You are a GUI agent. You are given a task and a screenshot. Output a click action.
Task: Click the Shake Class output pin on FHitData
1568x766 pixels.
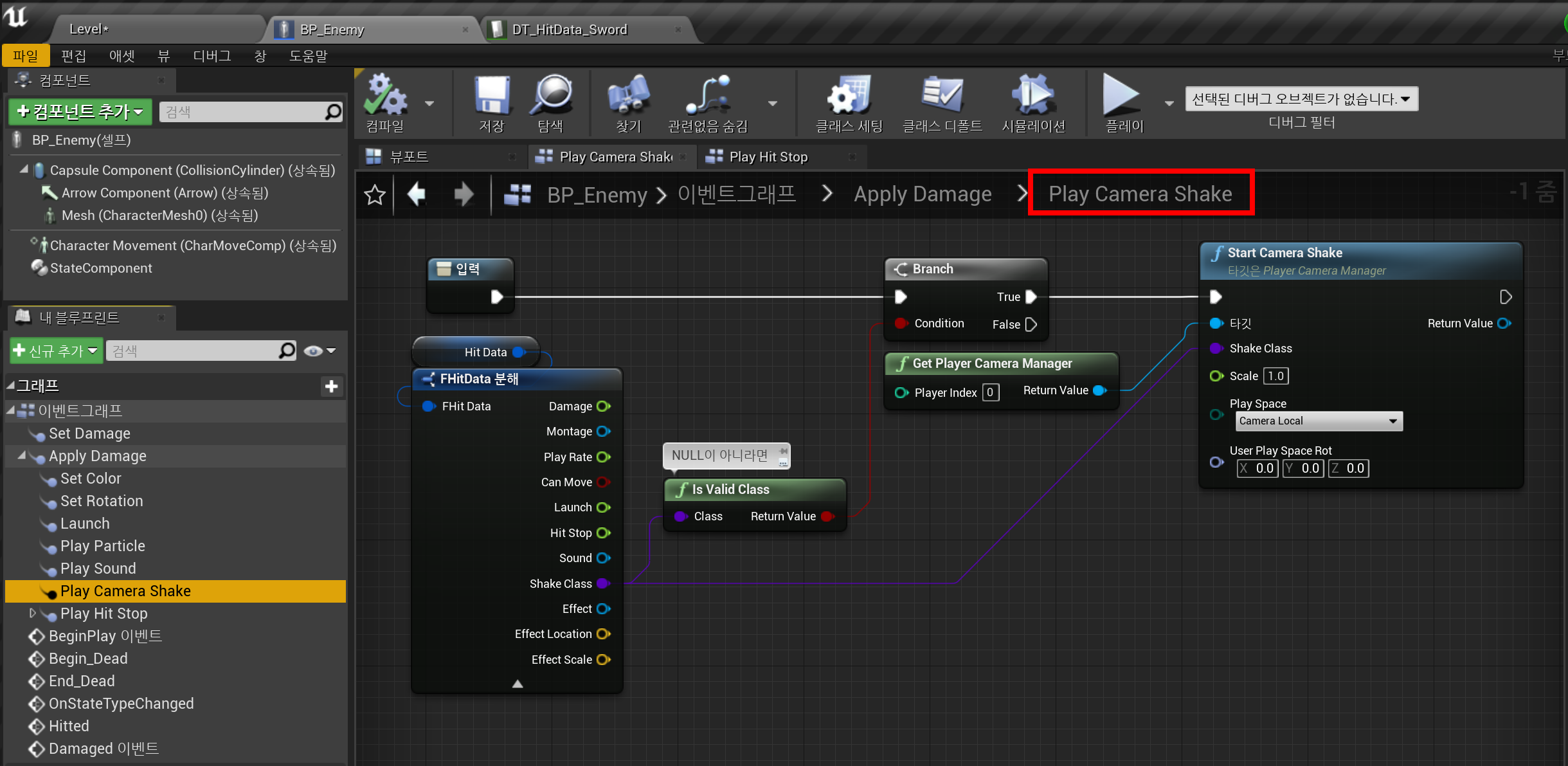[x=603, y=583]
